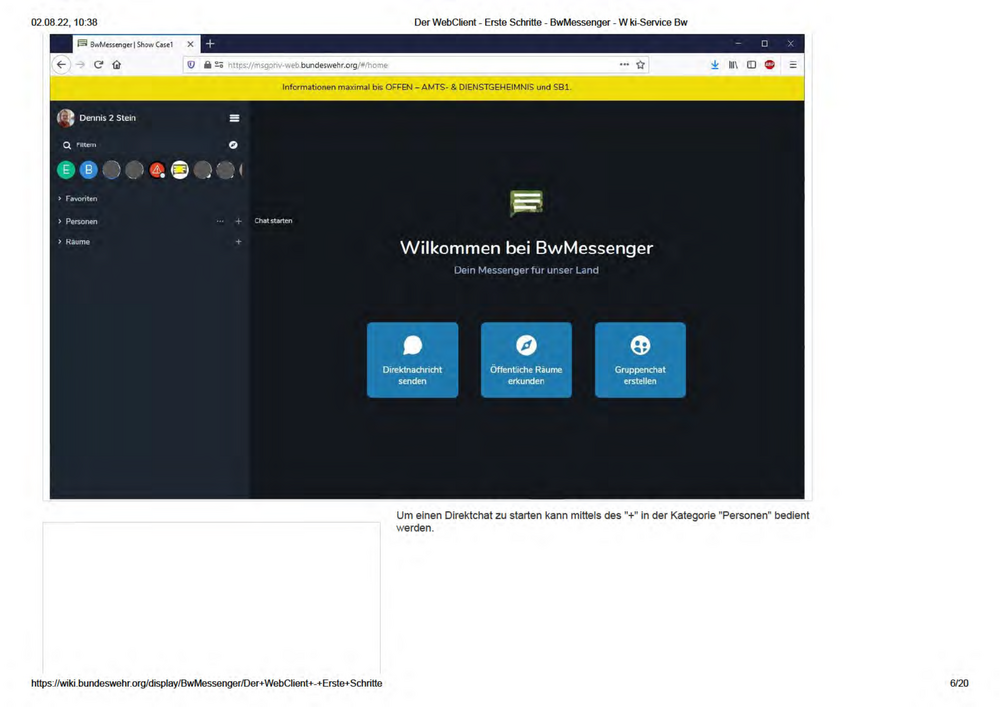Select the red warning notification avatar
Screen dimensions: 1000x707
(x=157, y=170)
